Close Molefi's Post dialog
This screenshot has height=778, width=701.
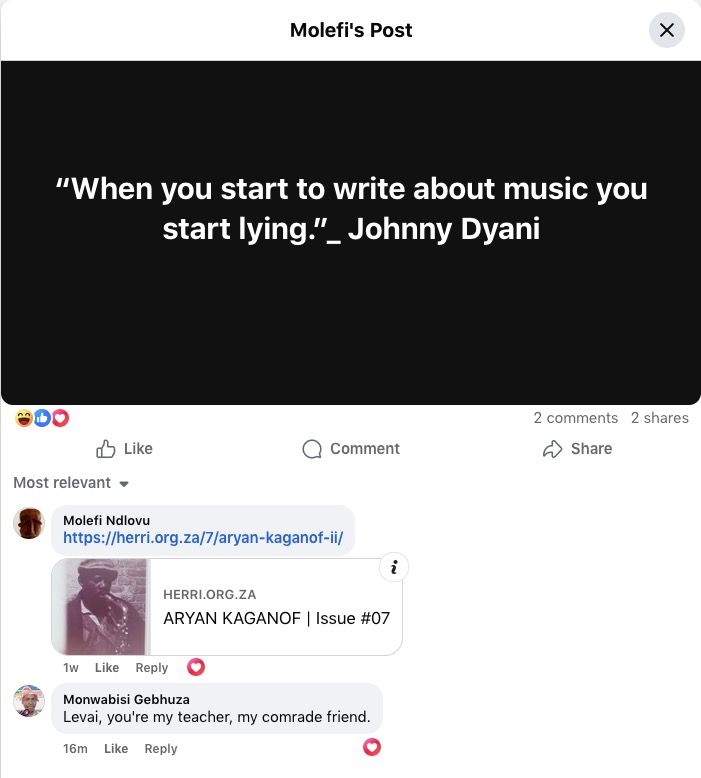(667, 30)
